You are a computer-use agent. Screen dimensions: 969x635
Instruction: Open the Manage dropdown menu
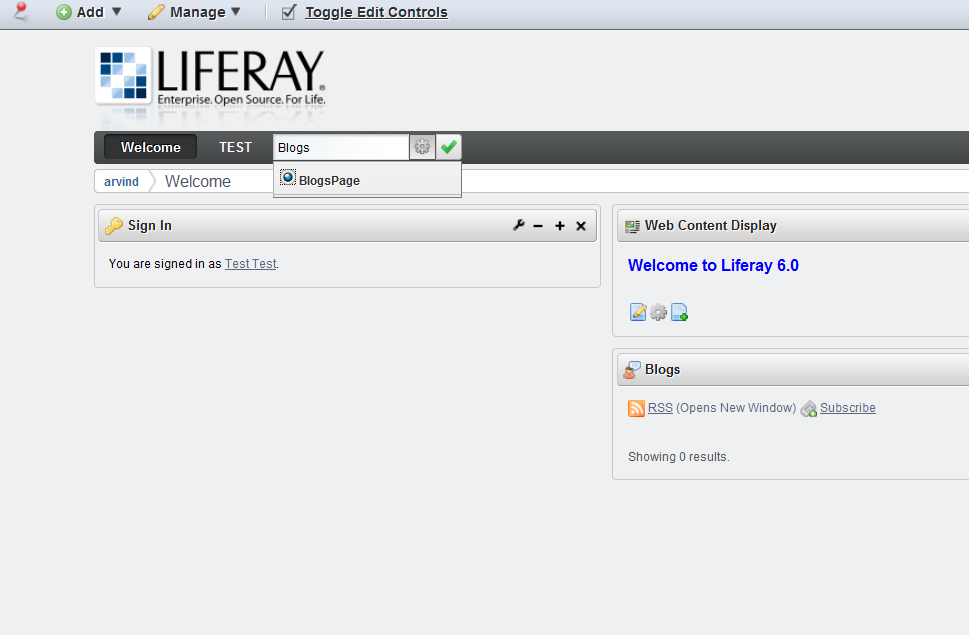(x=194, y=13)
